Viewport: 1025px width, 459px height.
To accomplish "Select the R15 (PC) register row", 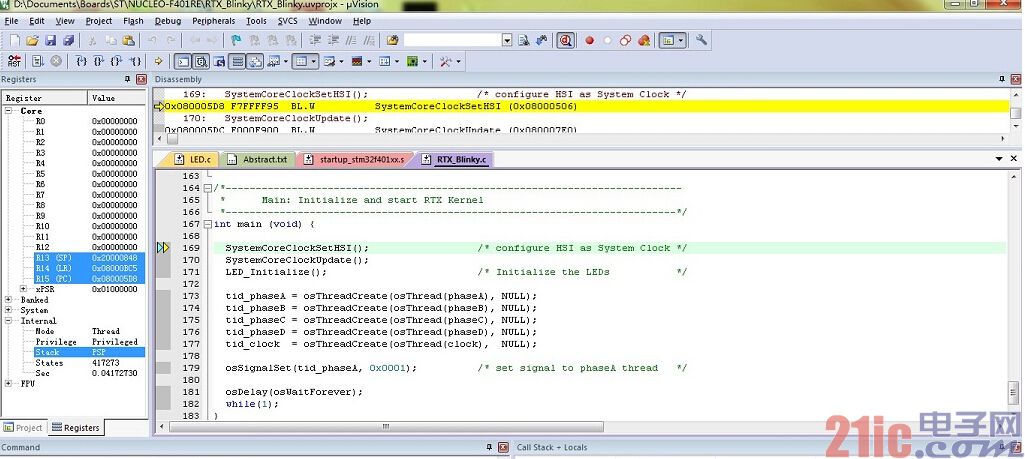I will pyautogui.click(x=90, y=279).
